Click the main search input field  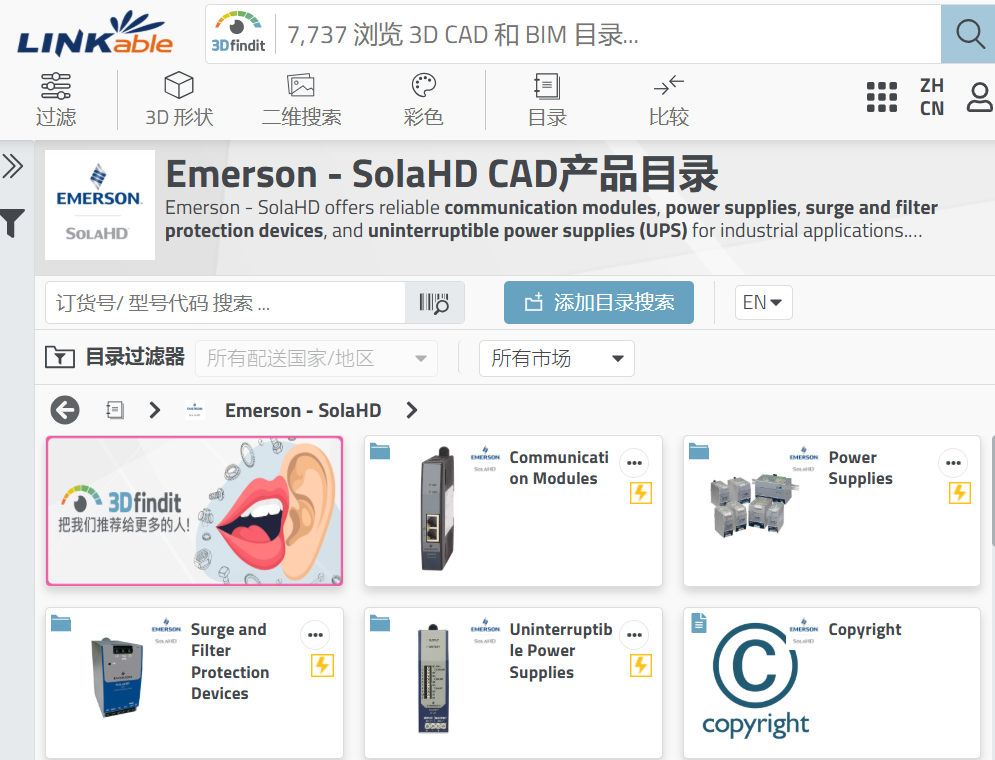coord(608,34)
